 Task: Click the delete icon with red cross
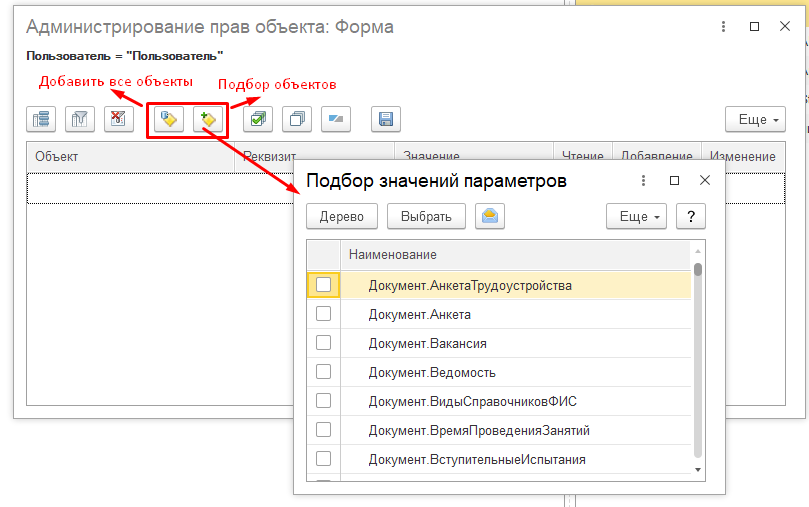pos(118,119)
